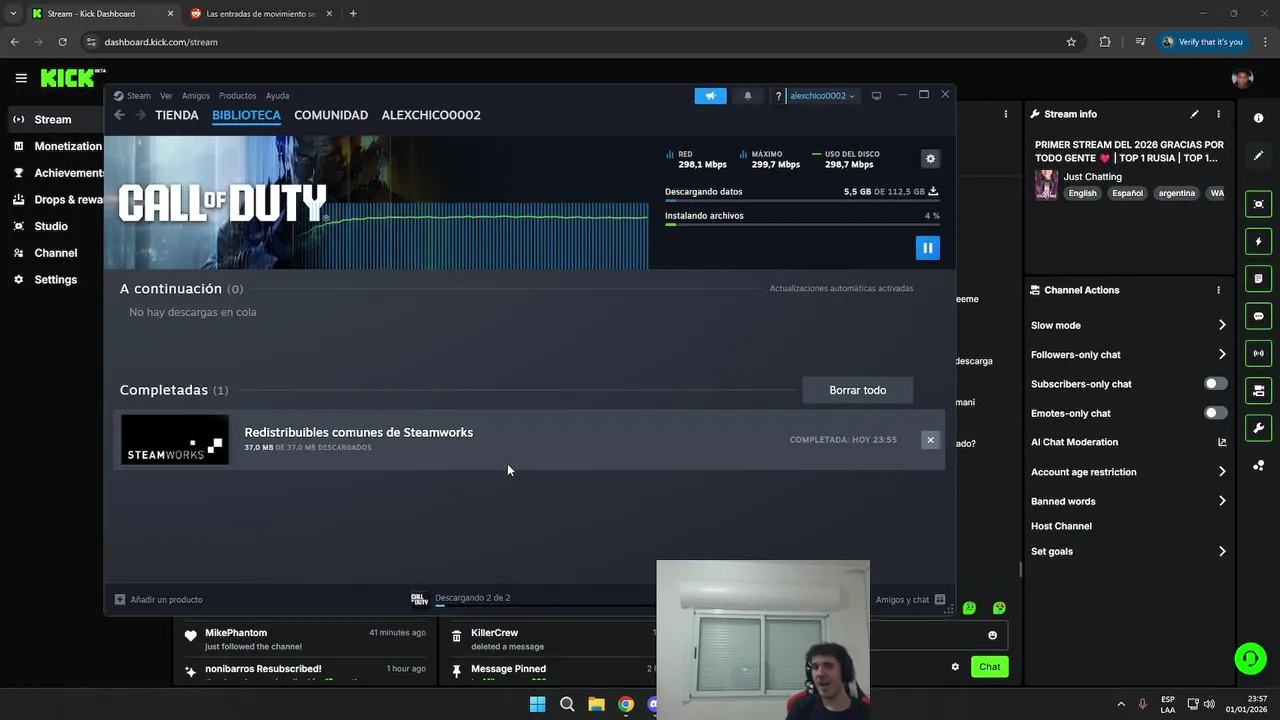Open Amigos y chat in Steam

(x=910, y=599)
